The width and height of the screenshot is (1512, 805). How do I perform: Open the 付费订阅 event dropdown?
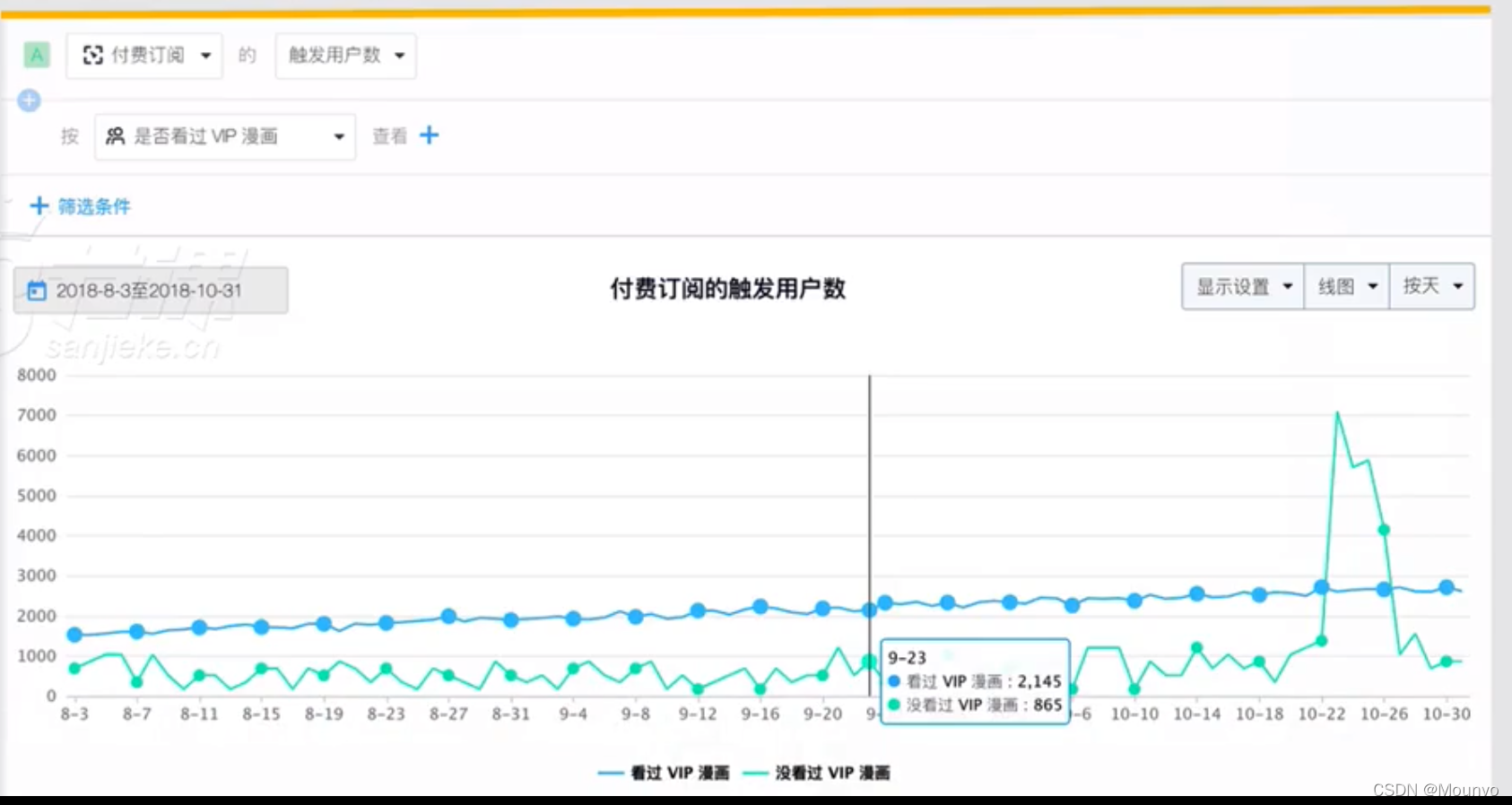[x=144, y=56]
